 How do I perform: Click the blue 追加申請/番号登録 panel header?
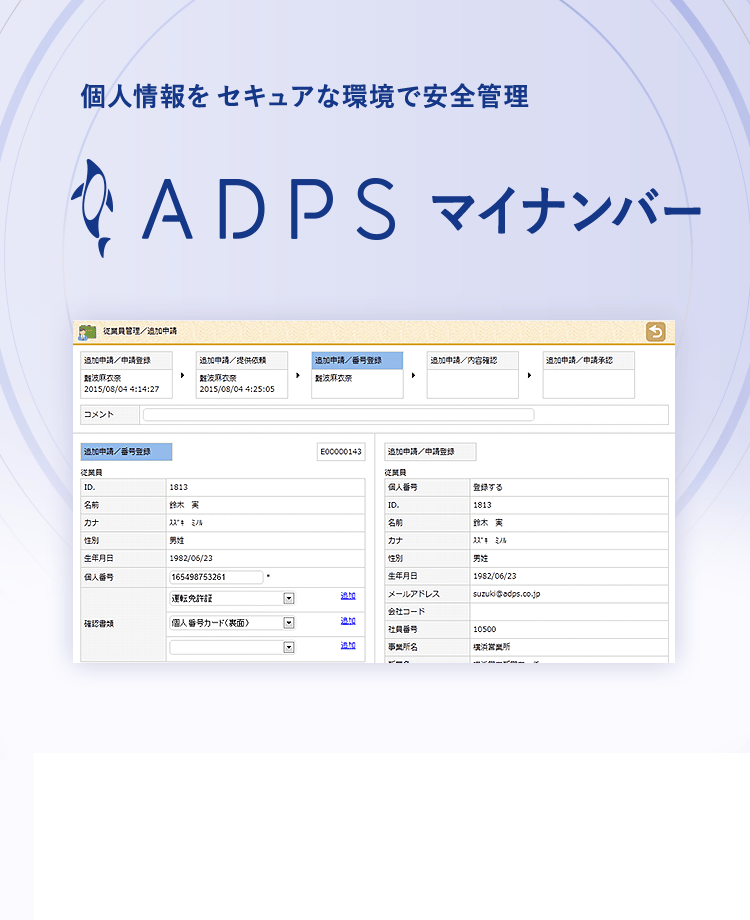pyautogui.click(x=126, y=452)
